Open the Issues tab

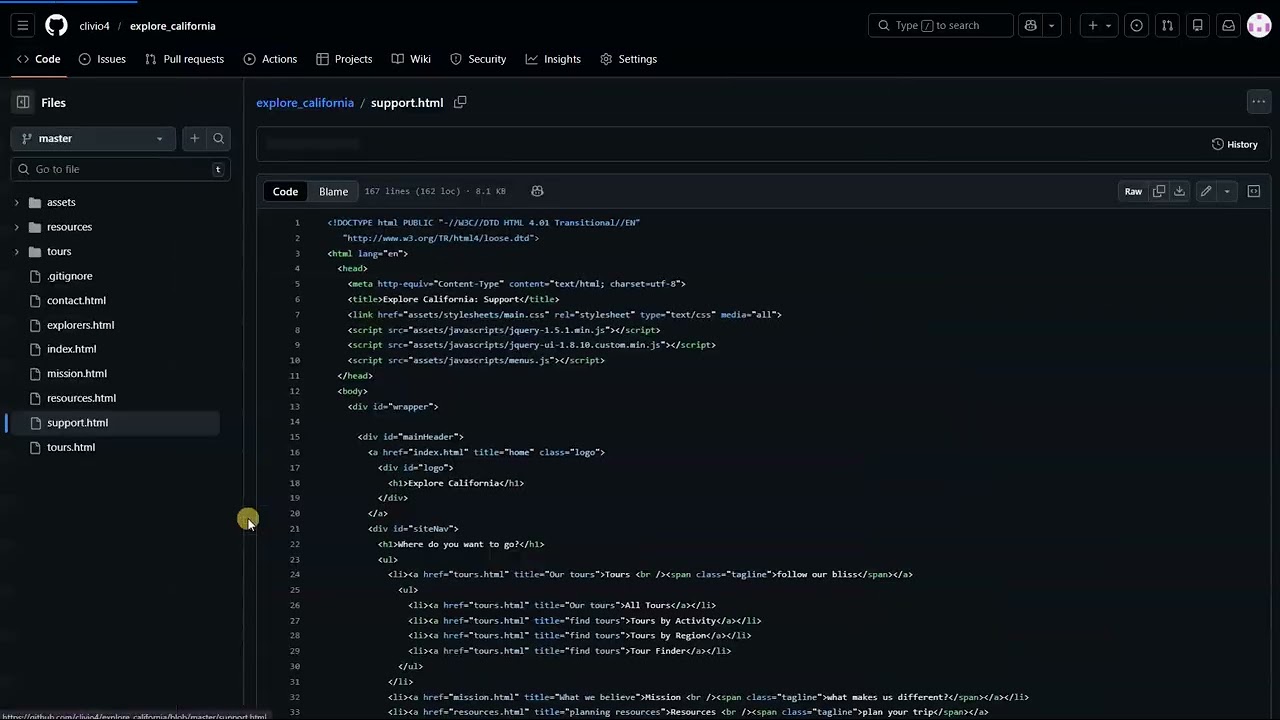(102, 59)
